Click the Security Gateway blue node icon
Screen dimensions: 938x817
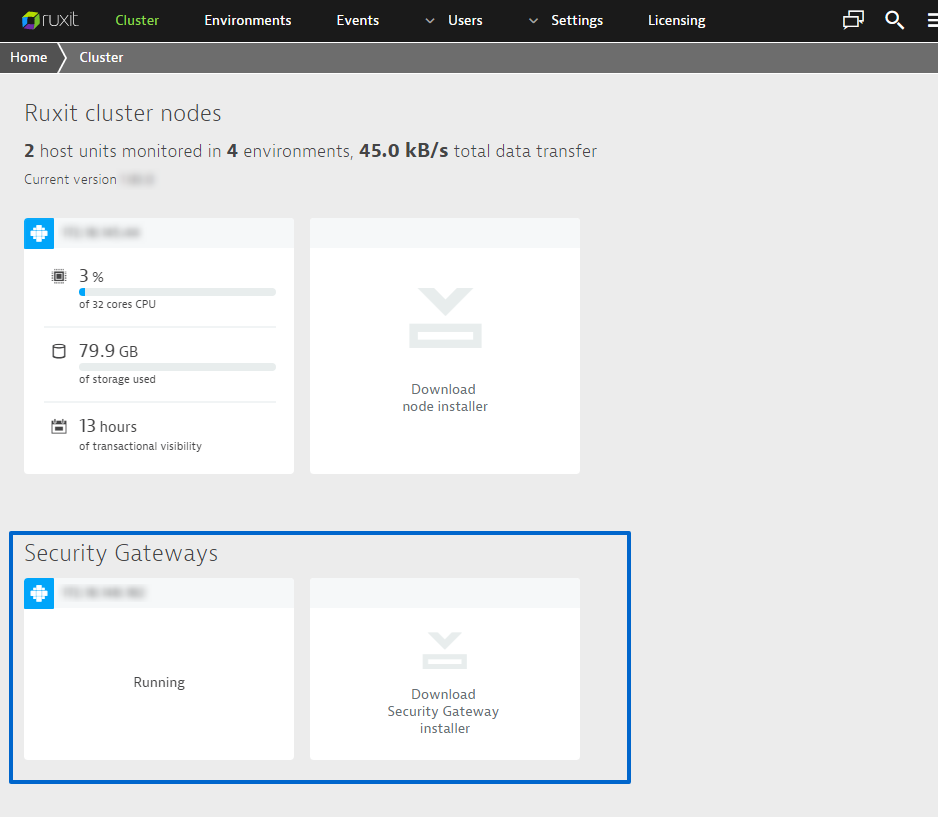click(39, 593)
